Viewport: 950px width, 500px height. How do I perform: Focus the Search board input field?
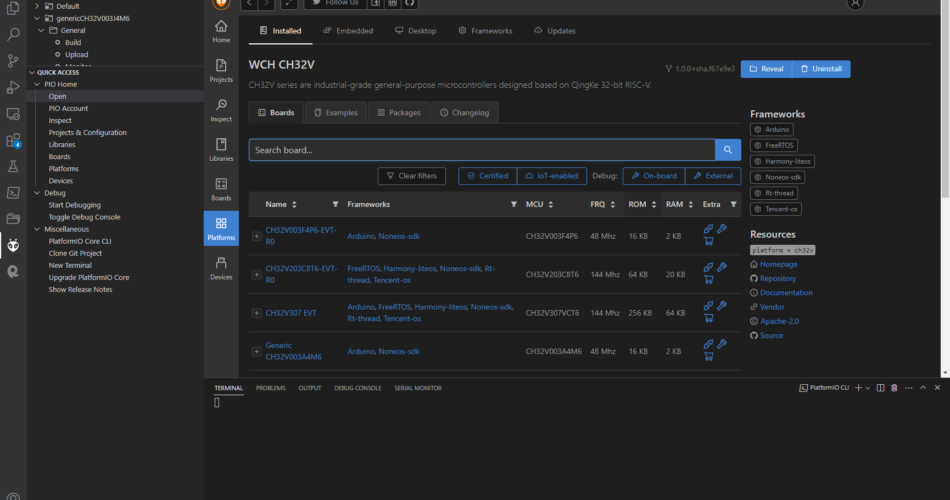pos(482,150)
